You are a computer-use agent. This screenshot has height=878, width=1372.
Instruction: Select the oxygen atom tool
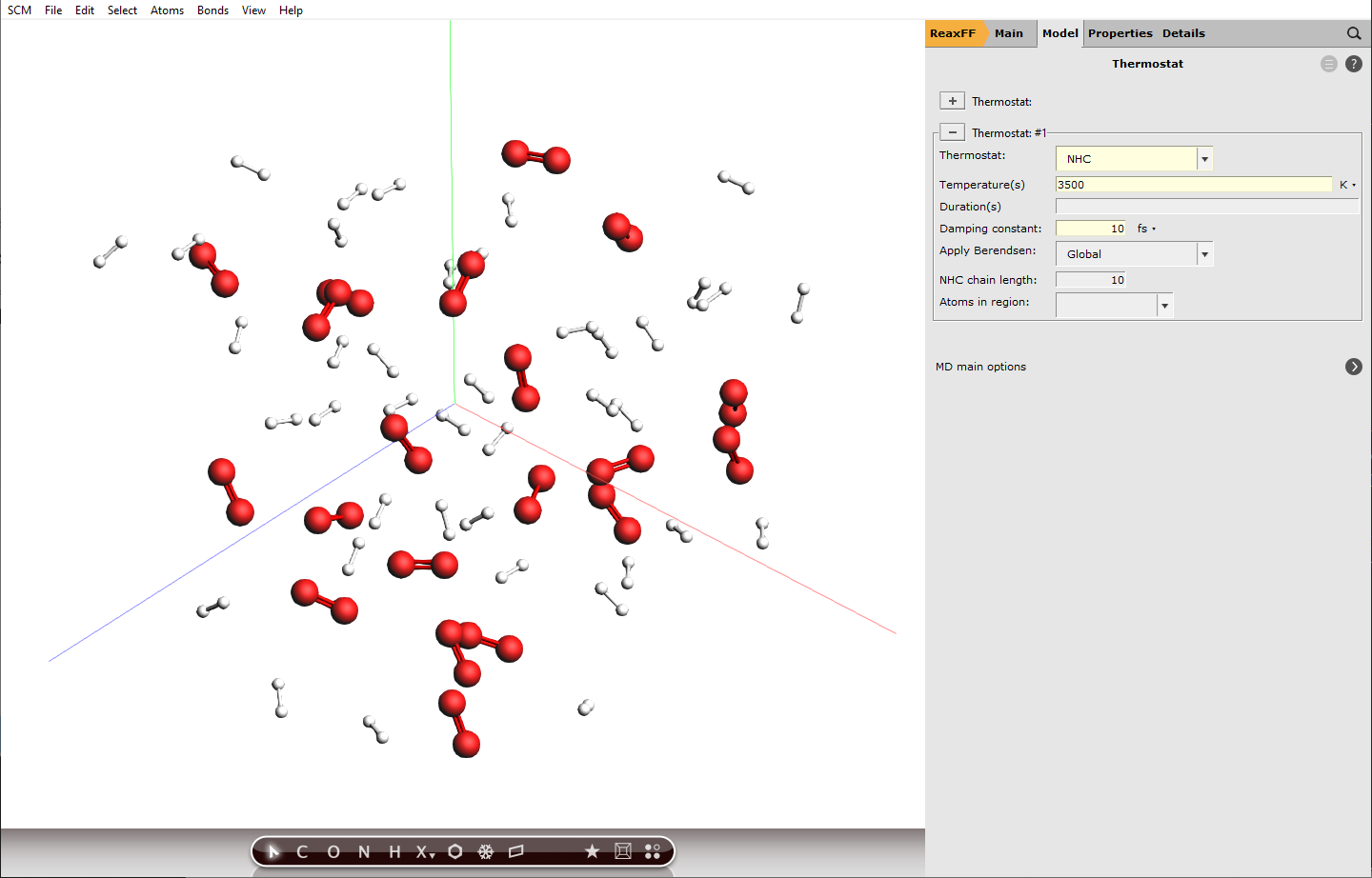(x=333, y=851)
